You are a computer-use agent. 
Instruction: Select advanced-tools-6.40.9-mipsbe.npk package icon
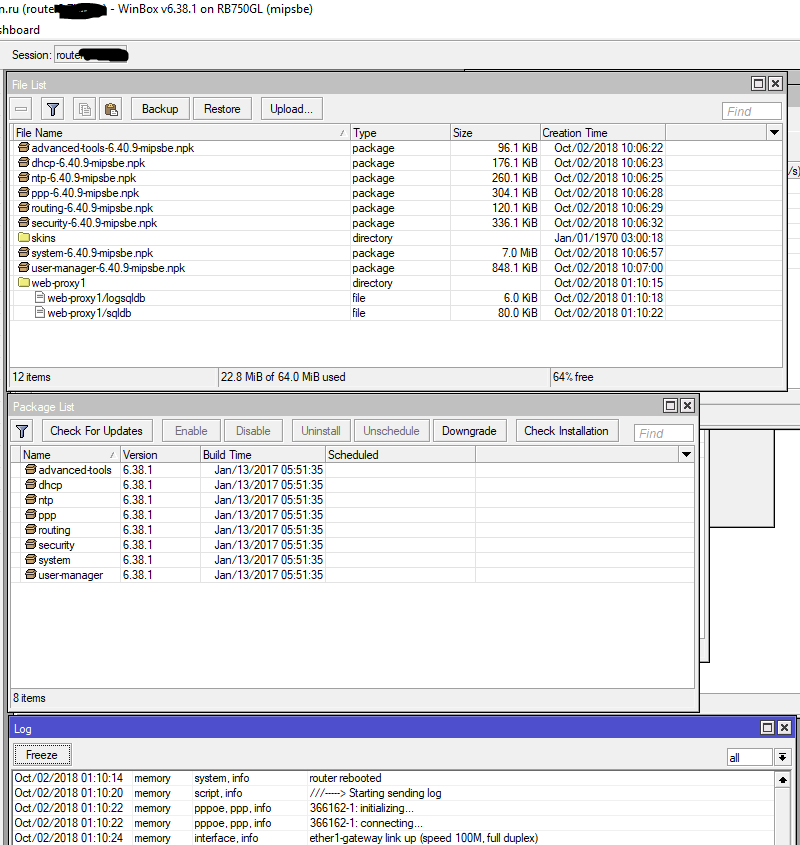24,147
